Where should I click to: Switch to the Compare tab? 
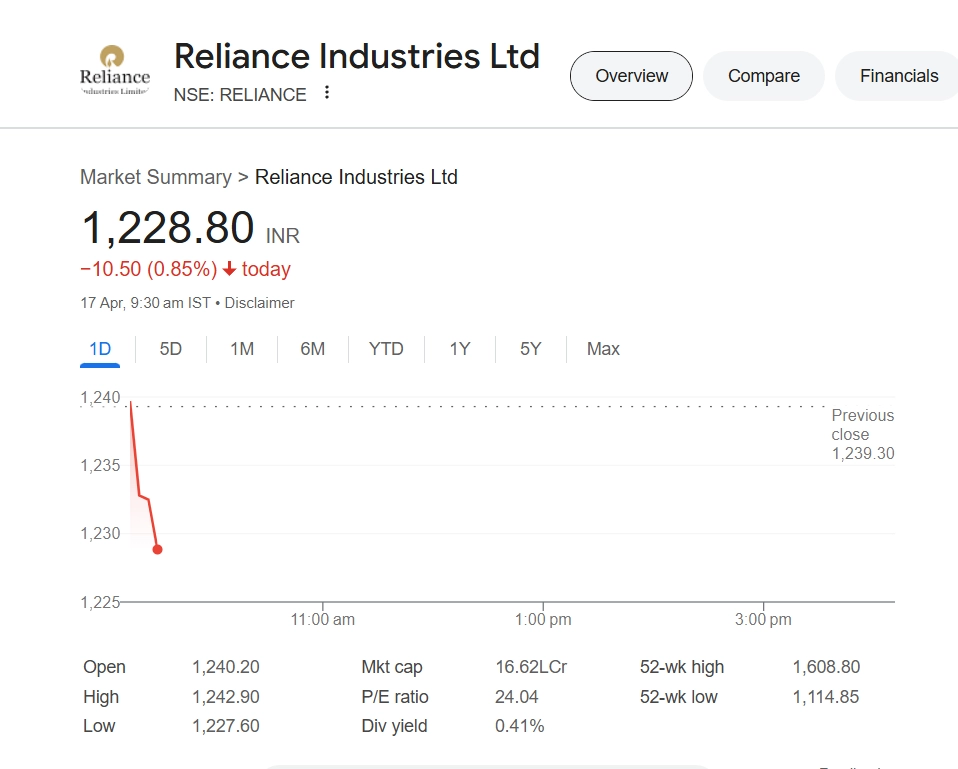tap(763, 76)
